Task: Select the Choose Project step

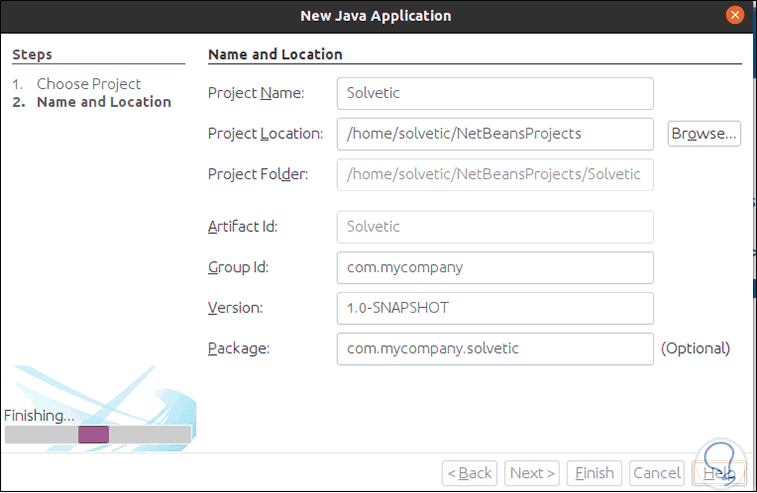Action: coord(89,84)
